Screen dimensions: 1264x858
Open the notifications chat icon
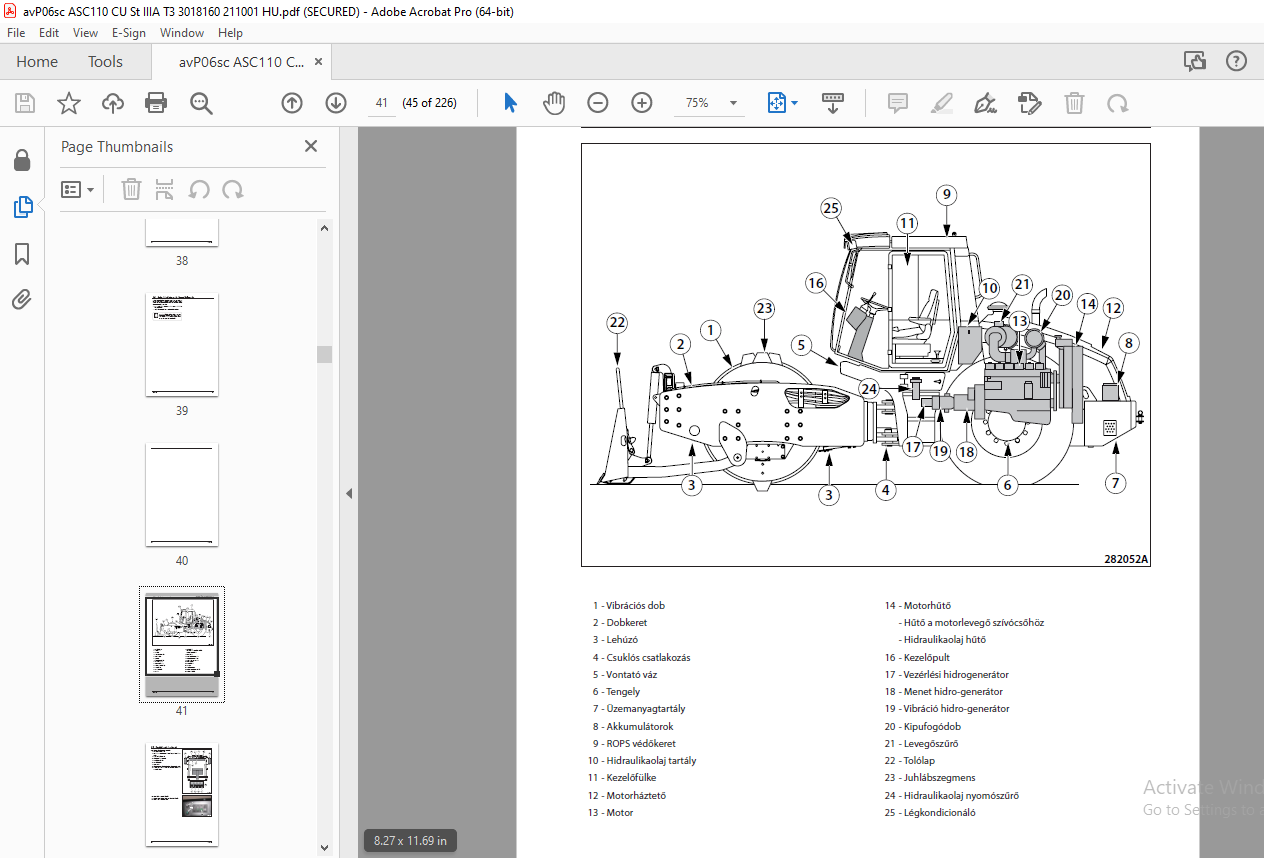[1195, 61]
